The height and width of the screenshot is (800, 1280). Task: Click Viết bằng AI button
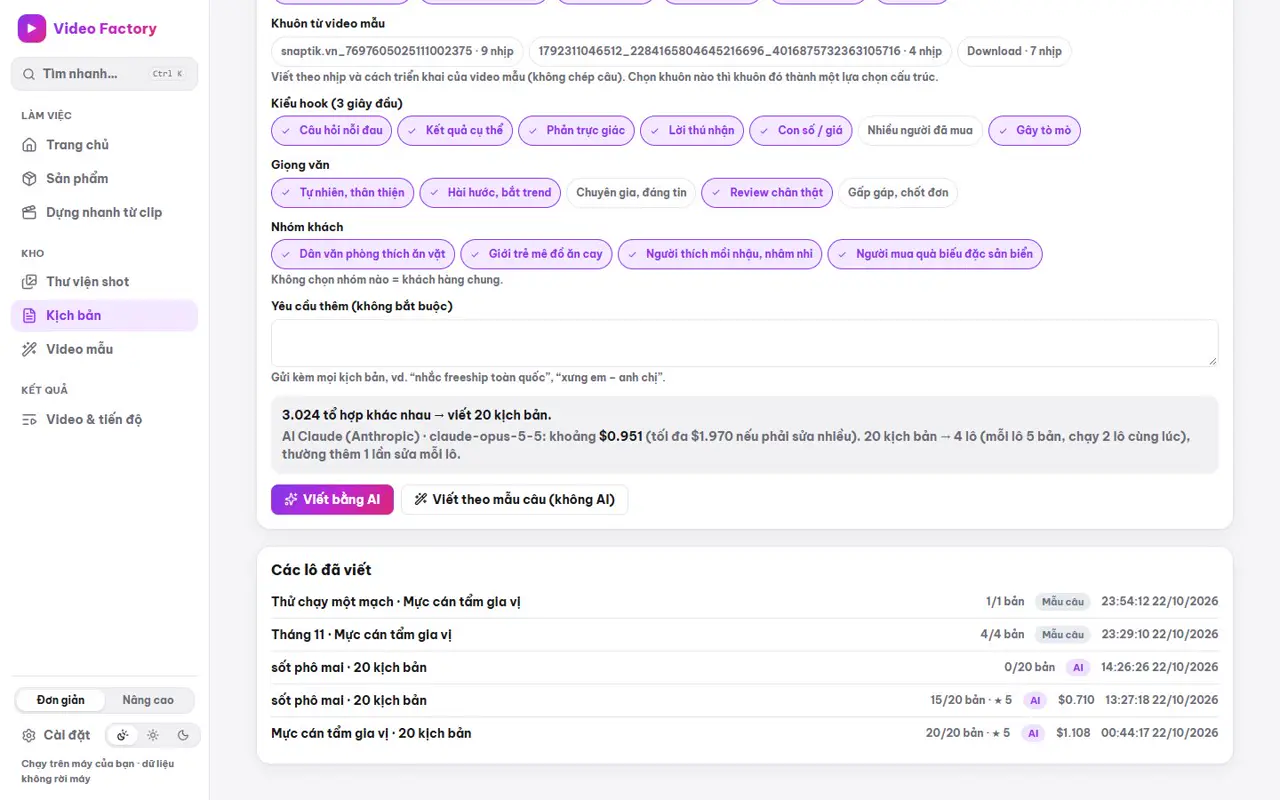pyautogui.click(x=332, y=500)
